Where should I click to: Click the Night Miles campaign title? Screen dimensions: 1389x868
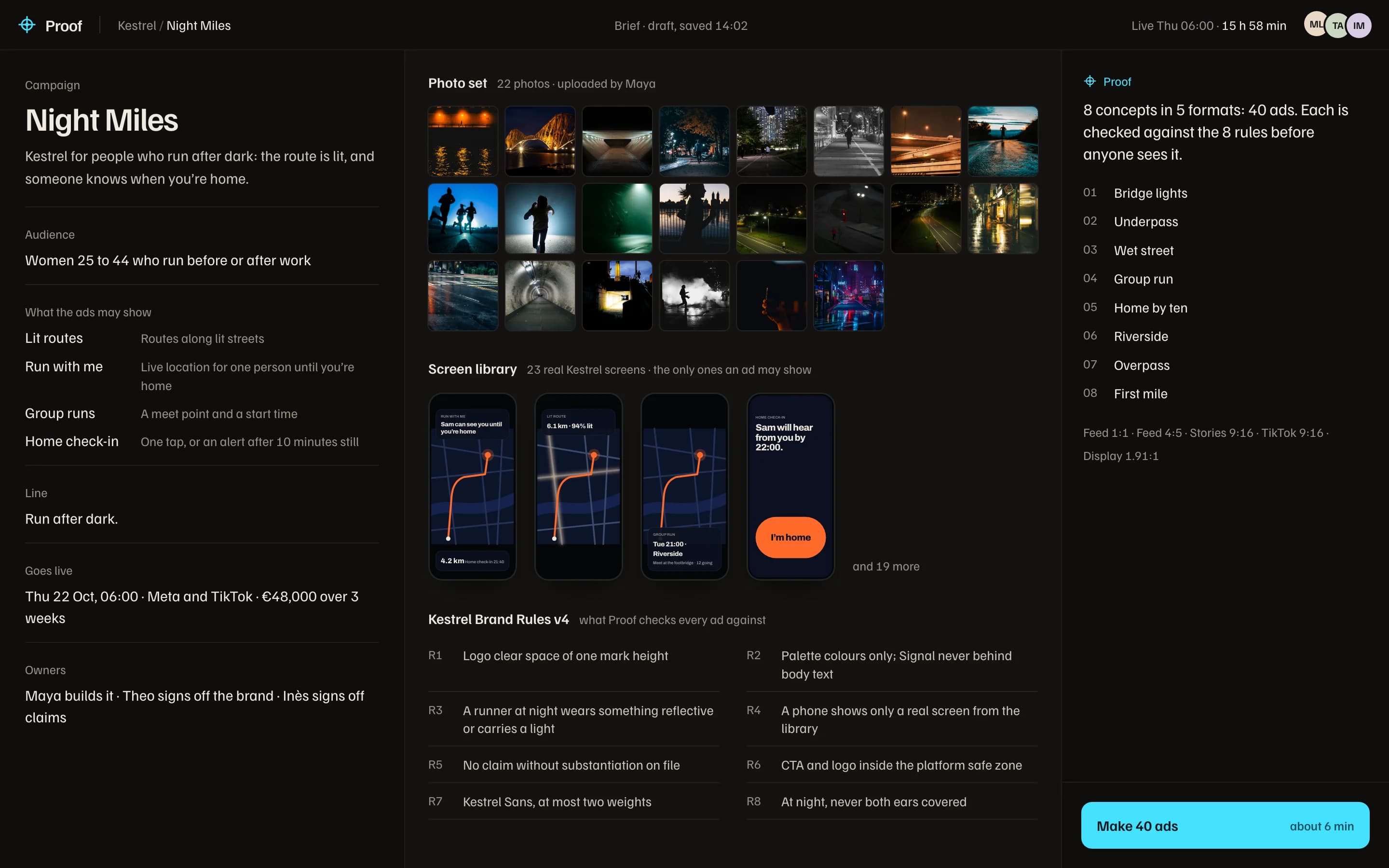coord(102,120)
